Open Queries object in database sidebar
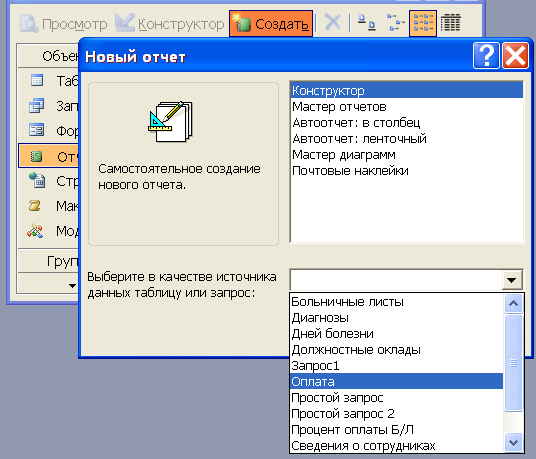The height and width of the screenshot is (459, 536). (49, 106)
